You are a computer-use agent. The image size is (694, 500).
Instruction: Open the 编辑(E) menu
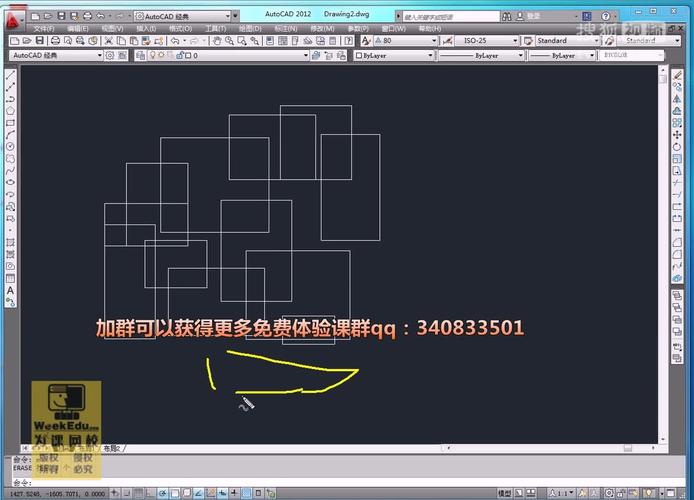pos(78,28)
